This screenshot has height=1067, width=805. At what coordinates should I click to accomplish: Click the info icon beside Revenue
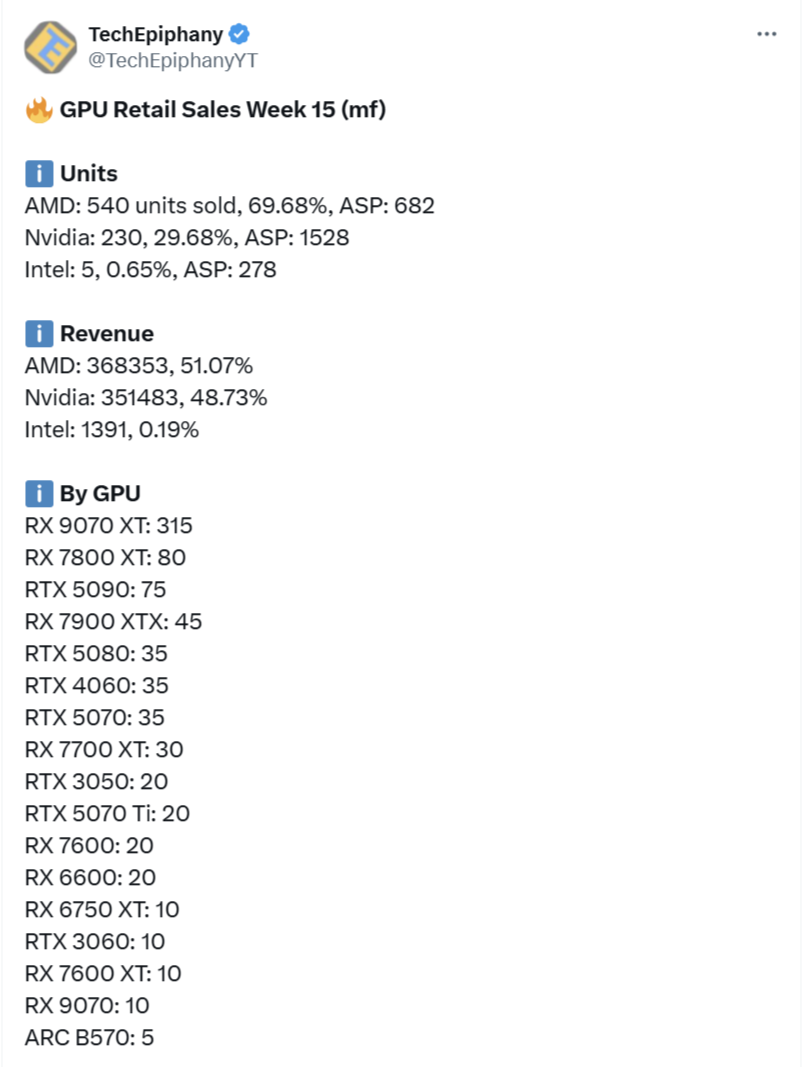[x=39, y=334]
